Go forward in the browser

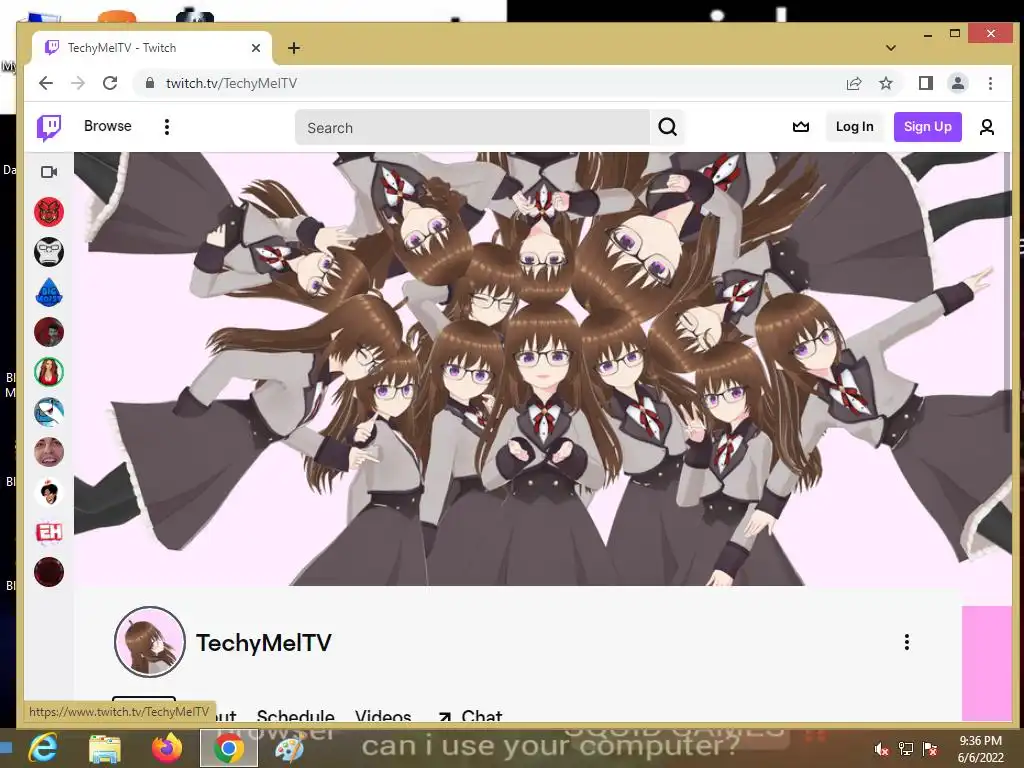[x=78, y=83]
